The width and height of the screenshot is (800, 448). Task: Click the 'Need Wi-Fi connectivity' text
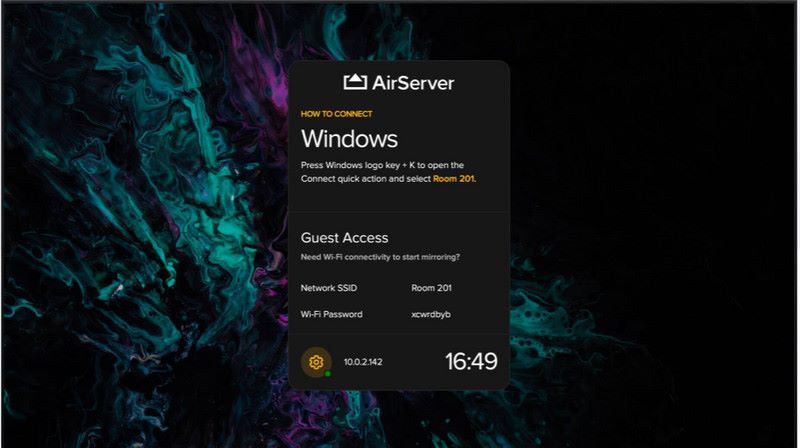click(x=380, y=257)
